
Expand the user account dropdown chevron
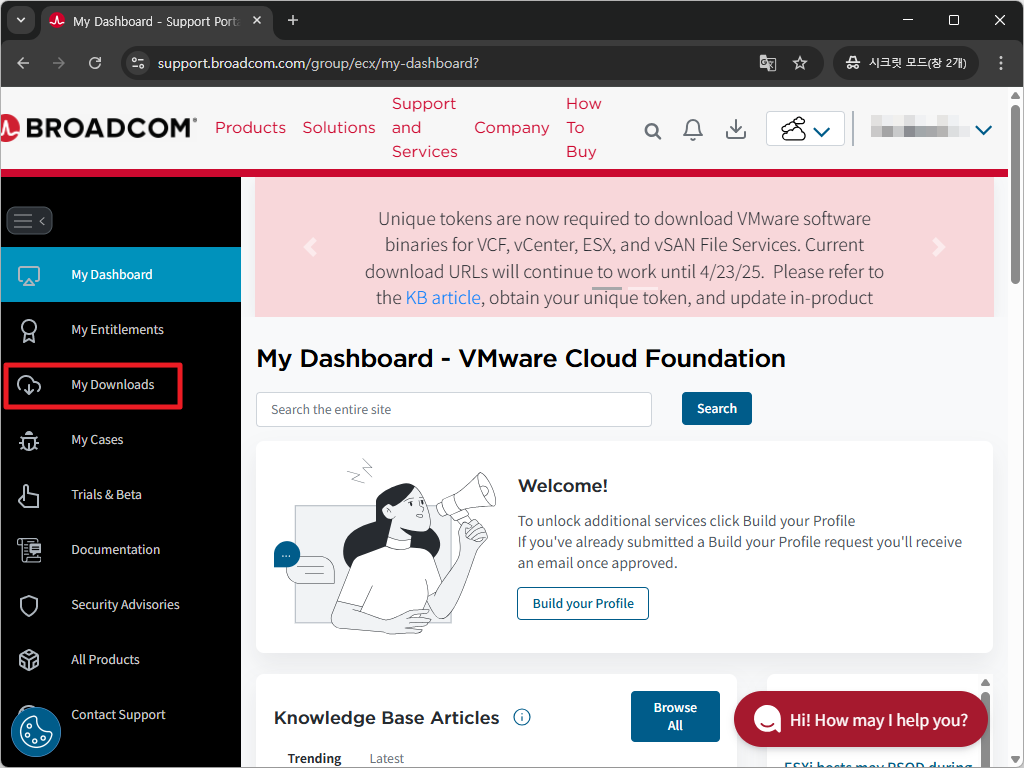(984, 130)
